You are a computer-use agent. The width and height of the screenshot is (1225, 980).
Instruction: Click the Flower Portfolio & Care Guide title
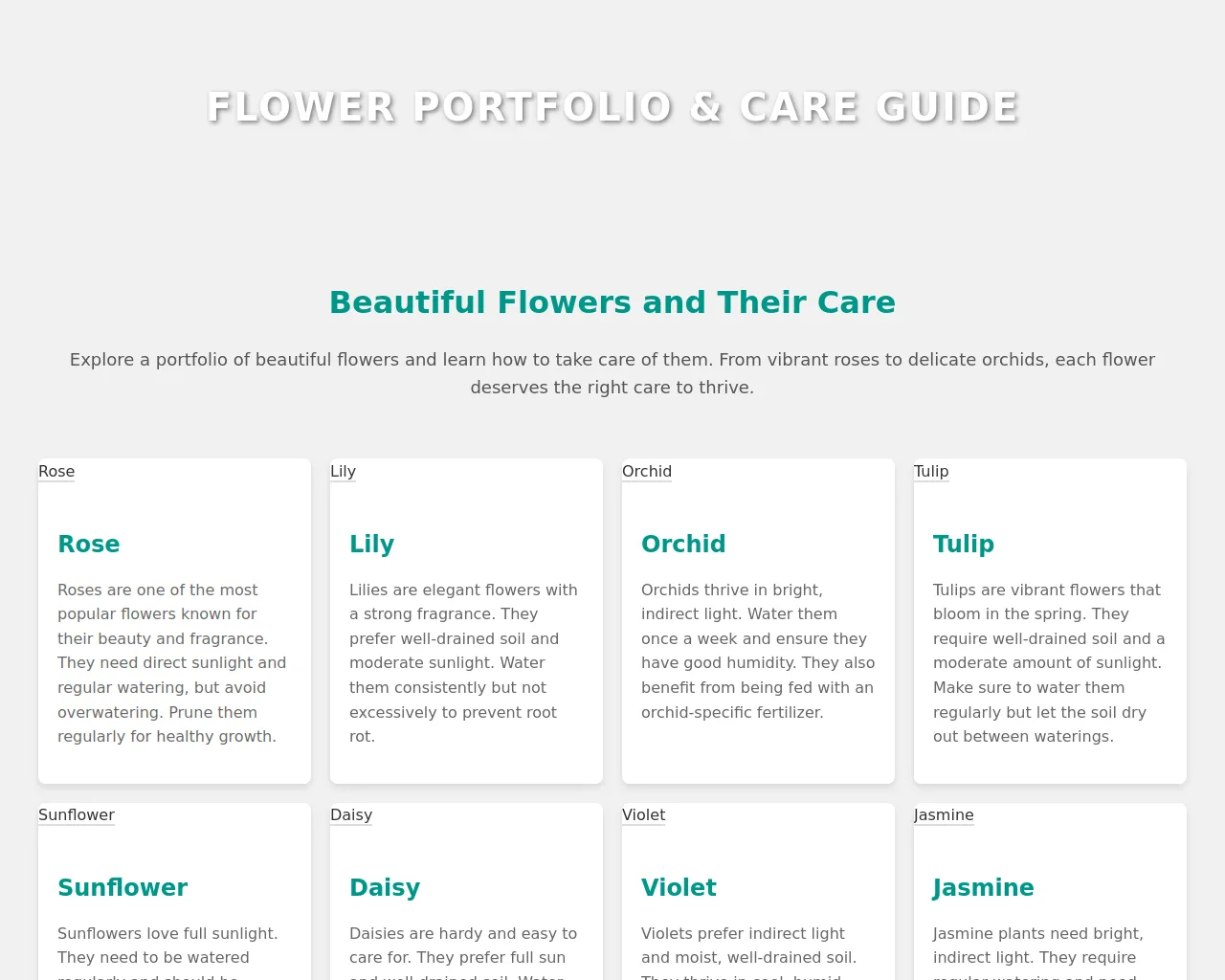[612, 107]
